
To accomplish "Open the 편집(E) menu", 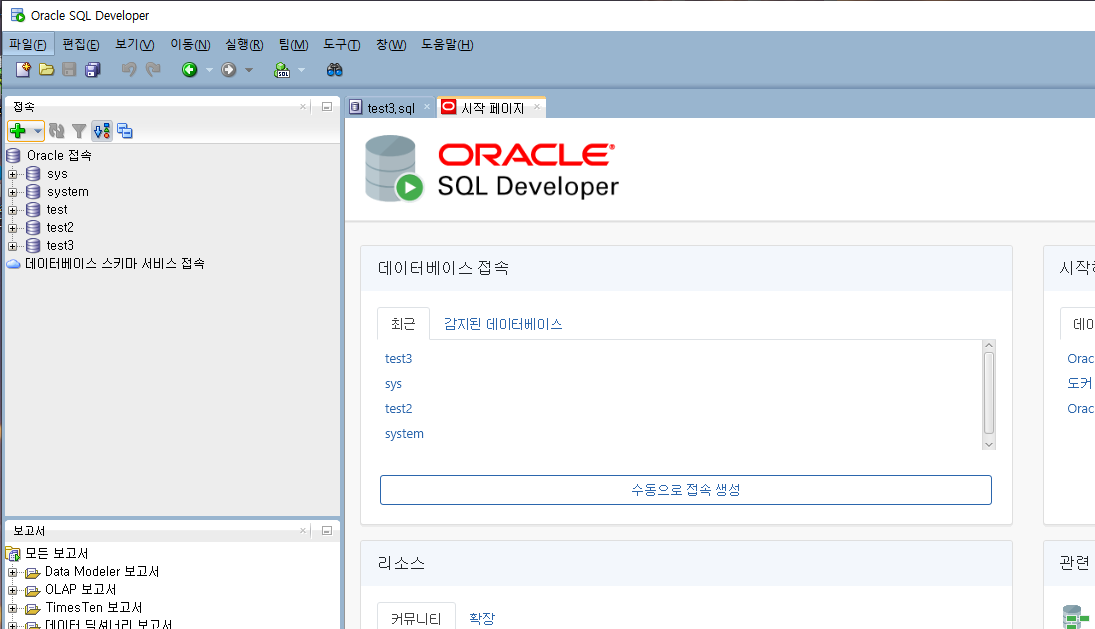I will 81,45.
